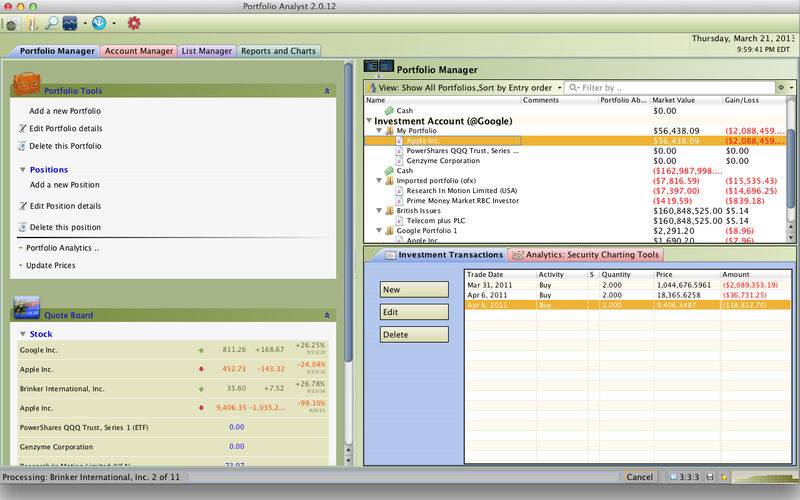Click the blue stock chart toolbar icon
Image resolution: width=800 pixels, height=500 pixels.
[70, 23]
